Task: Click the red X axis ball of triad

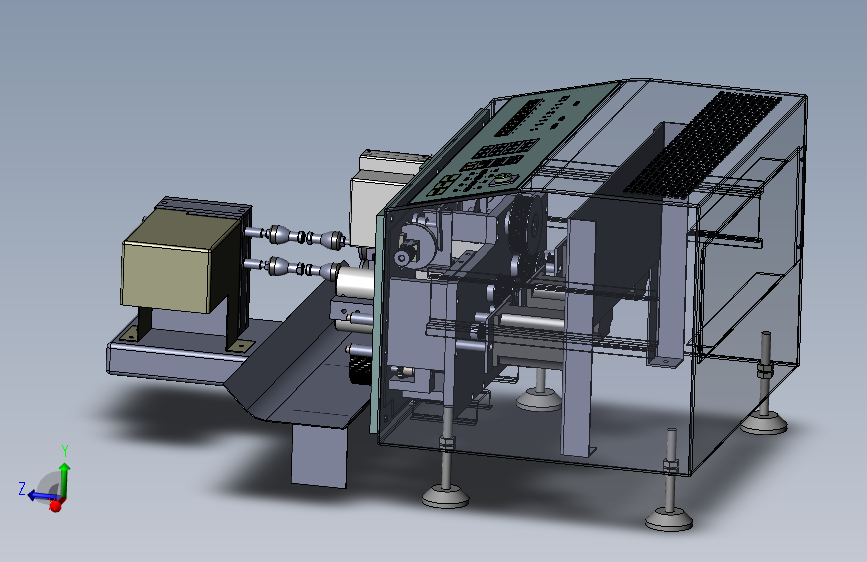Action: (55, 506)
